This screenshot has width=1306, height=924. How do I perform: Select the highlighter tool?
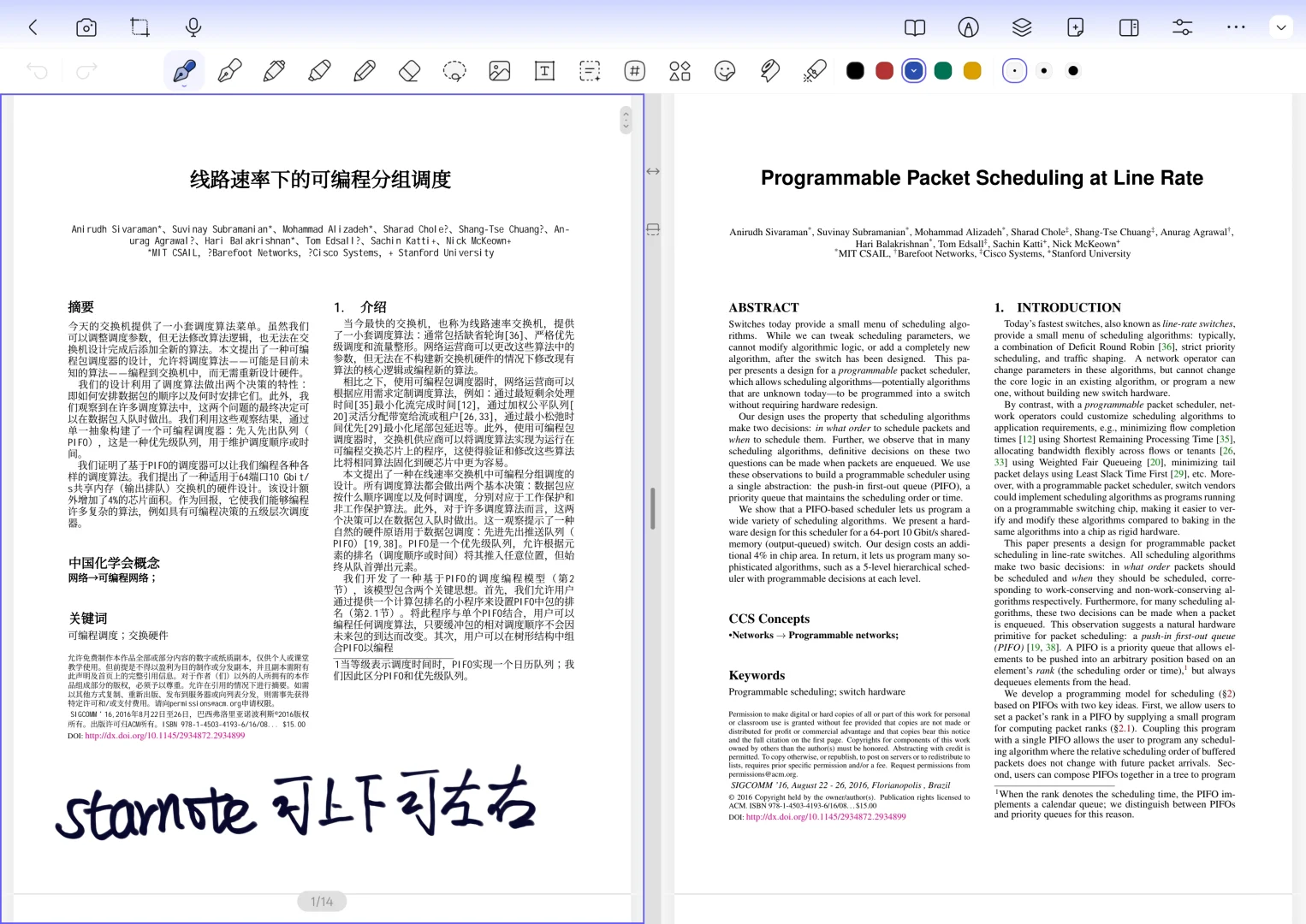318,70
